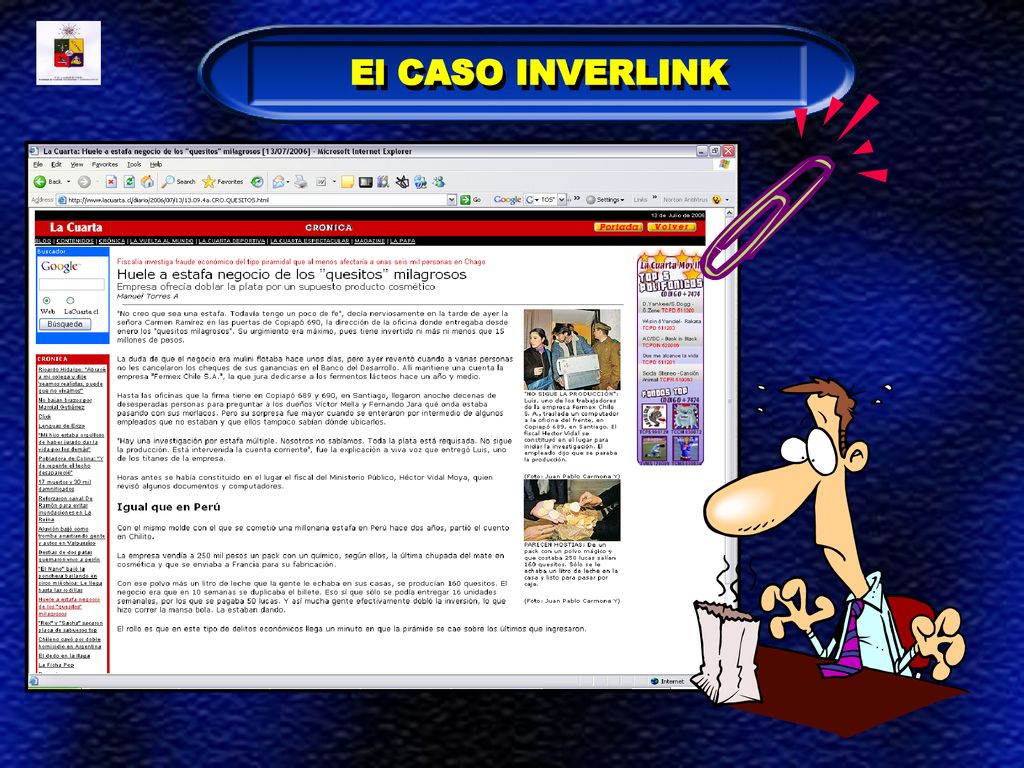Open the address bar URL dropdown
Viewport: 1024px width, 768px height.
451,200
